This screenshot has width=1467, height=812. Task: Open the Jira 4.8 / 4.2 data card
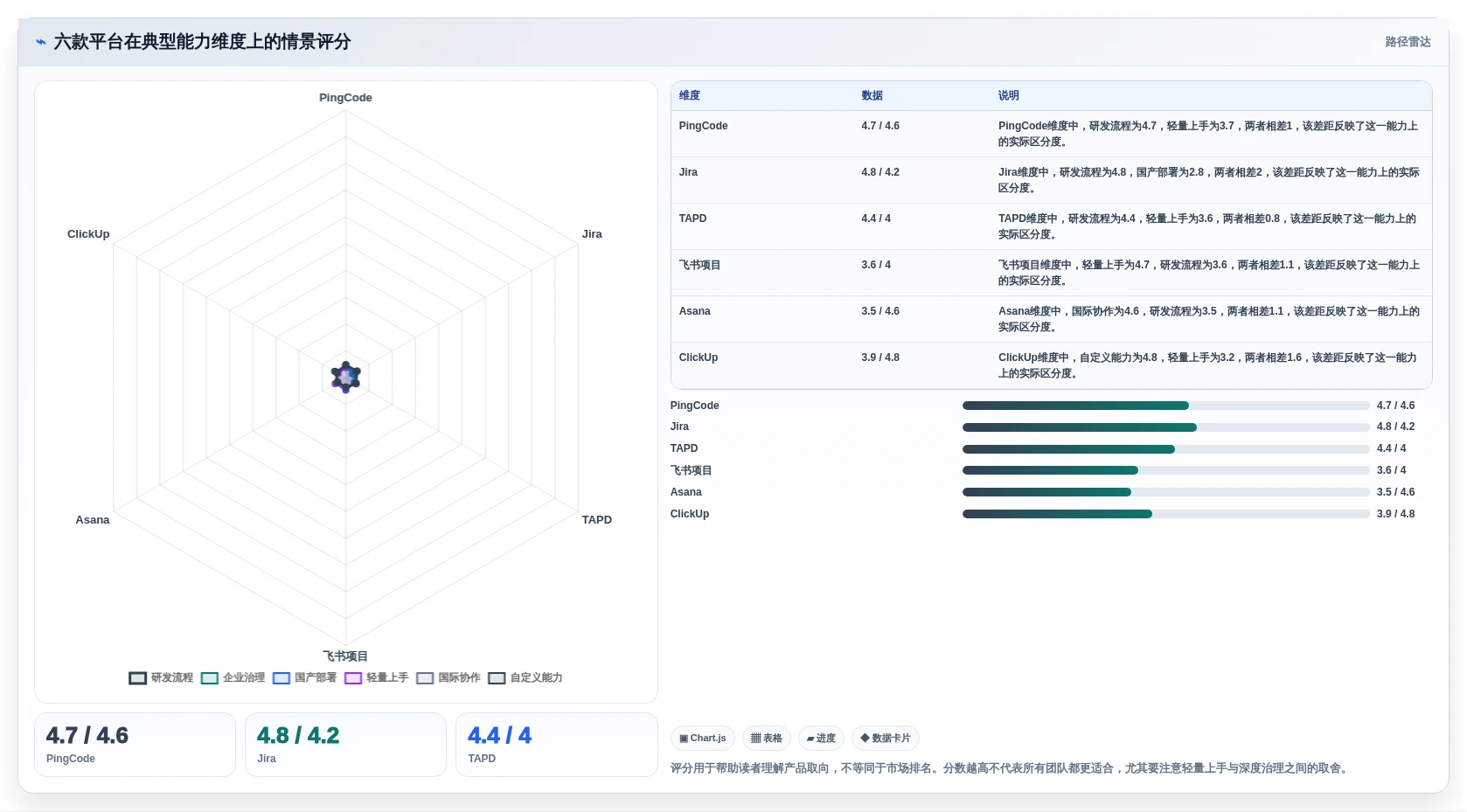coord(345,745)
